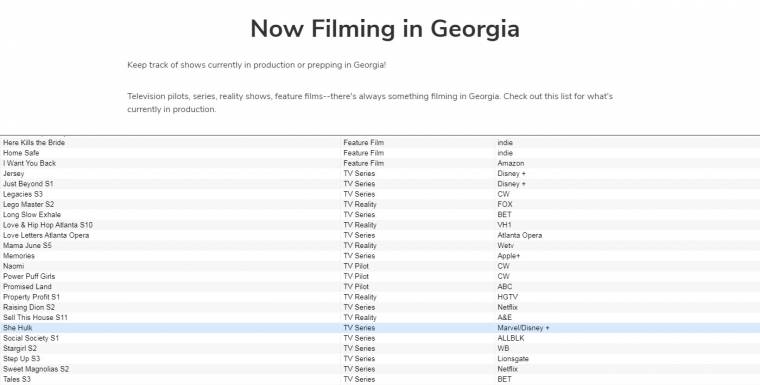Click the Legacies S3 entry

[x=23, y=194]
